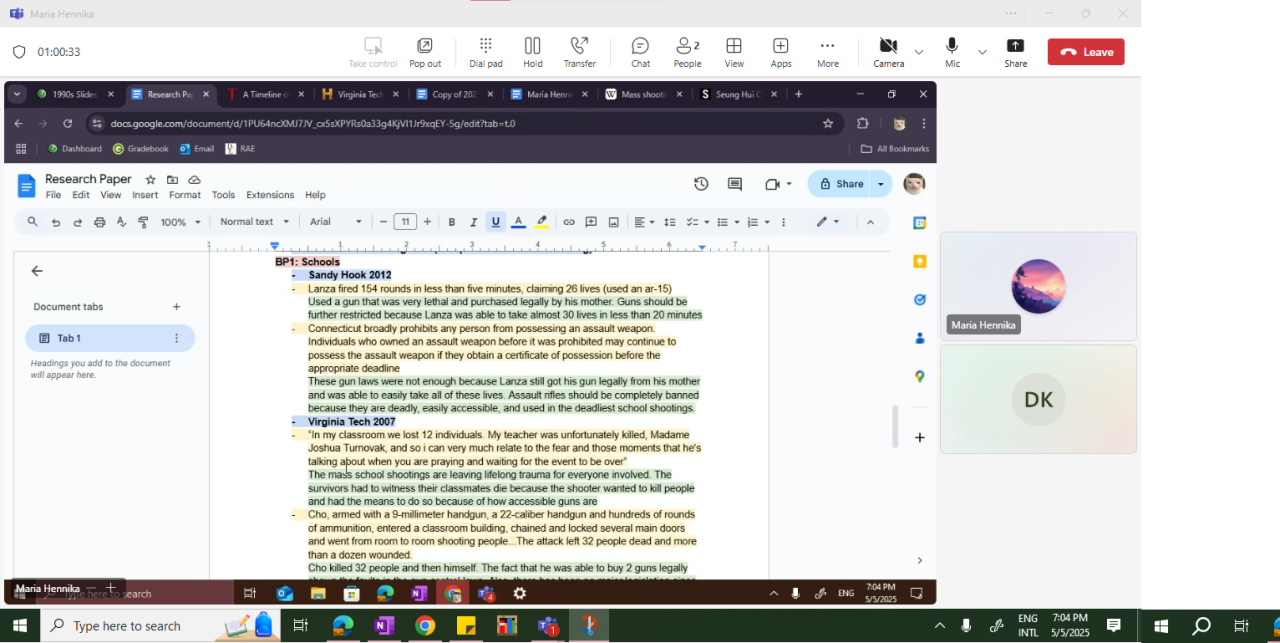Put the call on Hold
Viewport: 1280px width, 643px height.
[x=532, y=51]
